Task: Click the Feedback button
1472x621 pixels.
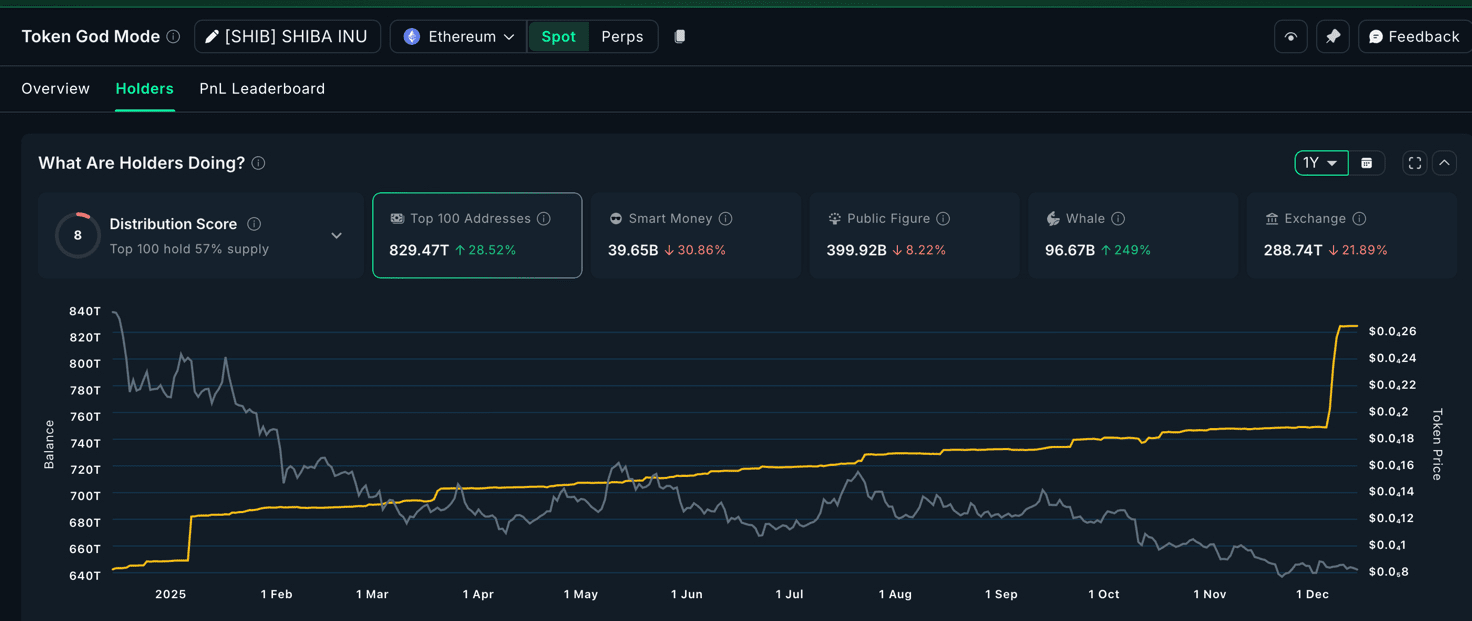Action: (x=1414, y=37)
